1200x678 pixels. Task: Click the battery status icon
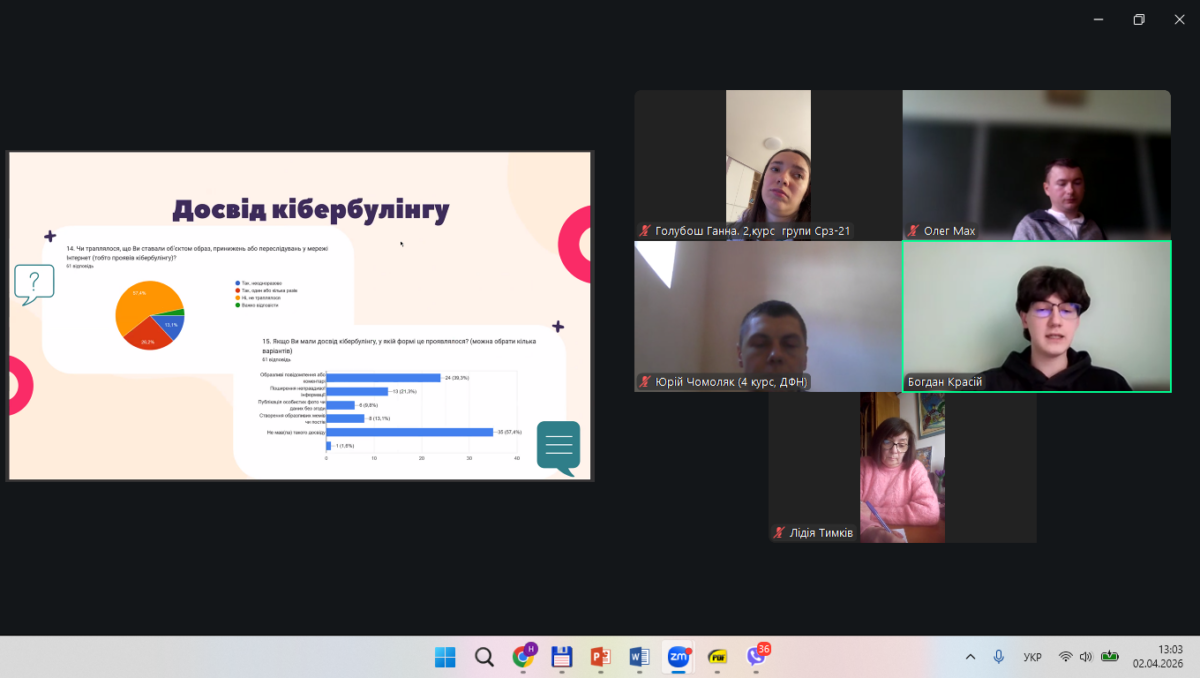click(x=1110, y=657)
